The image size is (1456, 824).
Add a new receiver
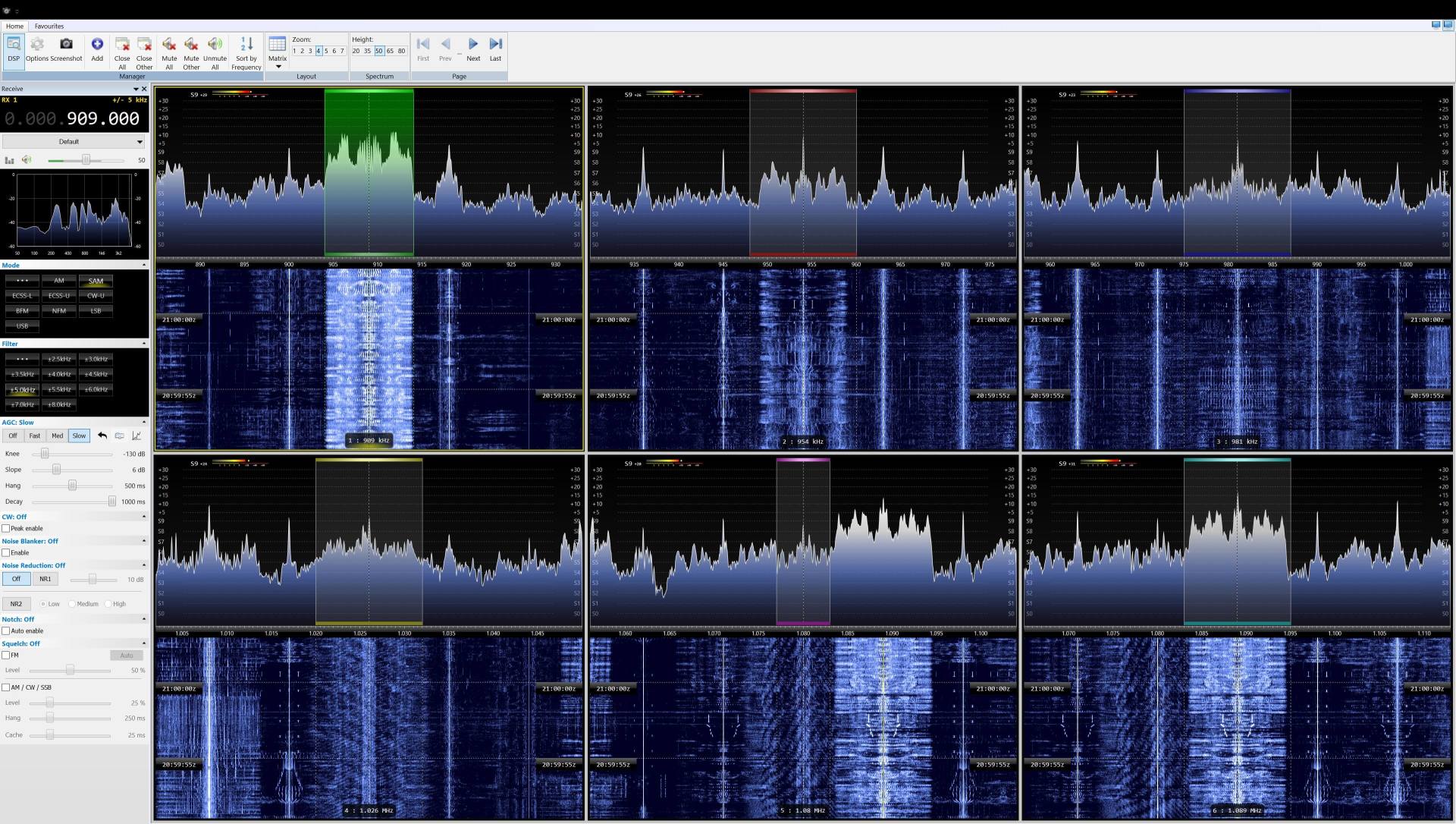coord(97,47)
